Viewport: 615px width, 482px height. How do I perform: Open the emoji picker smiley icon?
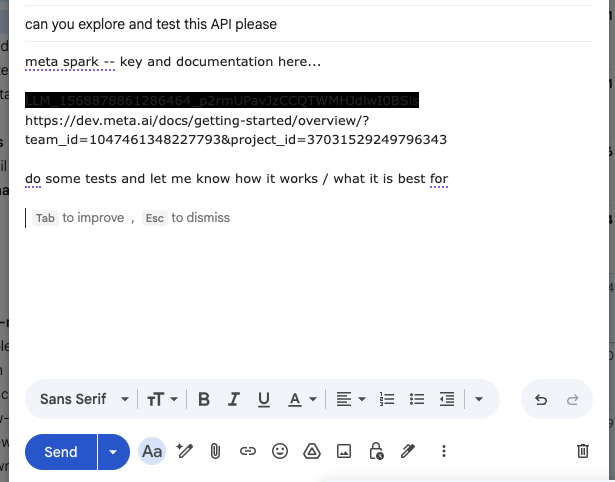click(x=280, y=451)
